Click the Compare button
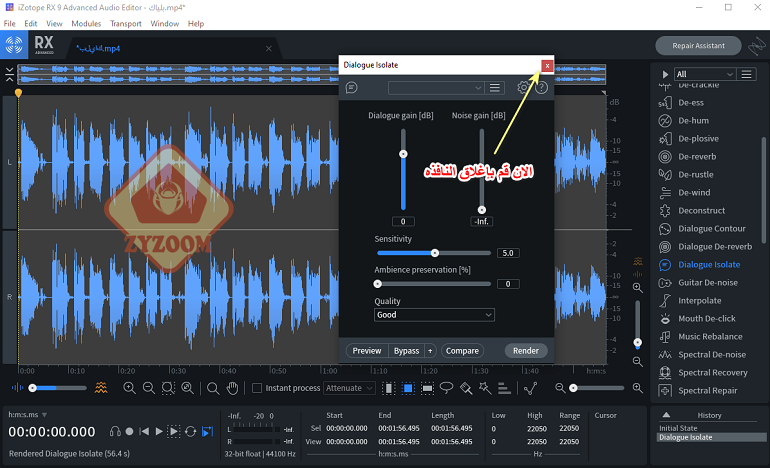 coord(462,351)
